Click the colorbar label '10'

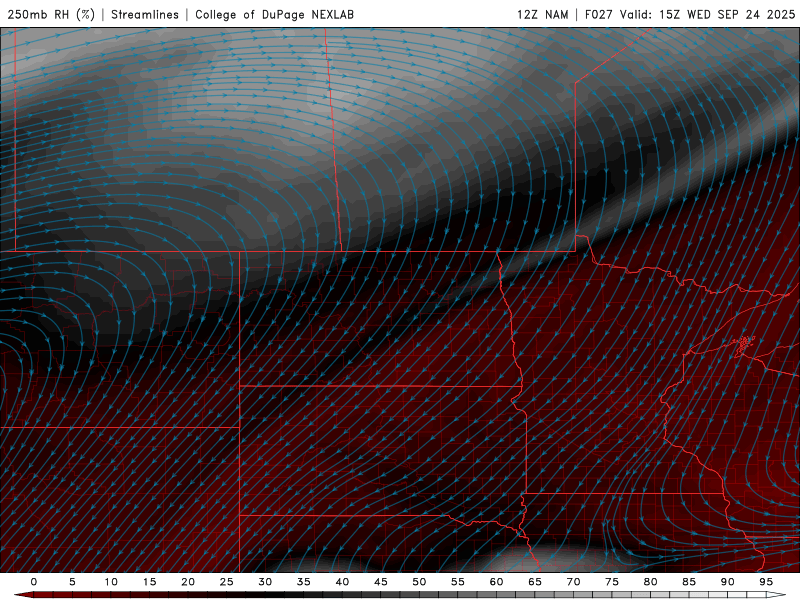pyautogui.click(x=111, y=582)
